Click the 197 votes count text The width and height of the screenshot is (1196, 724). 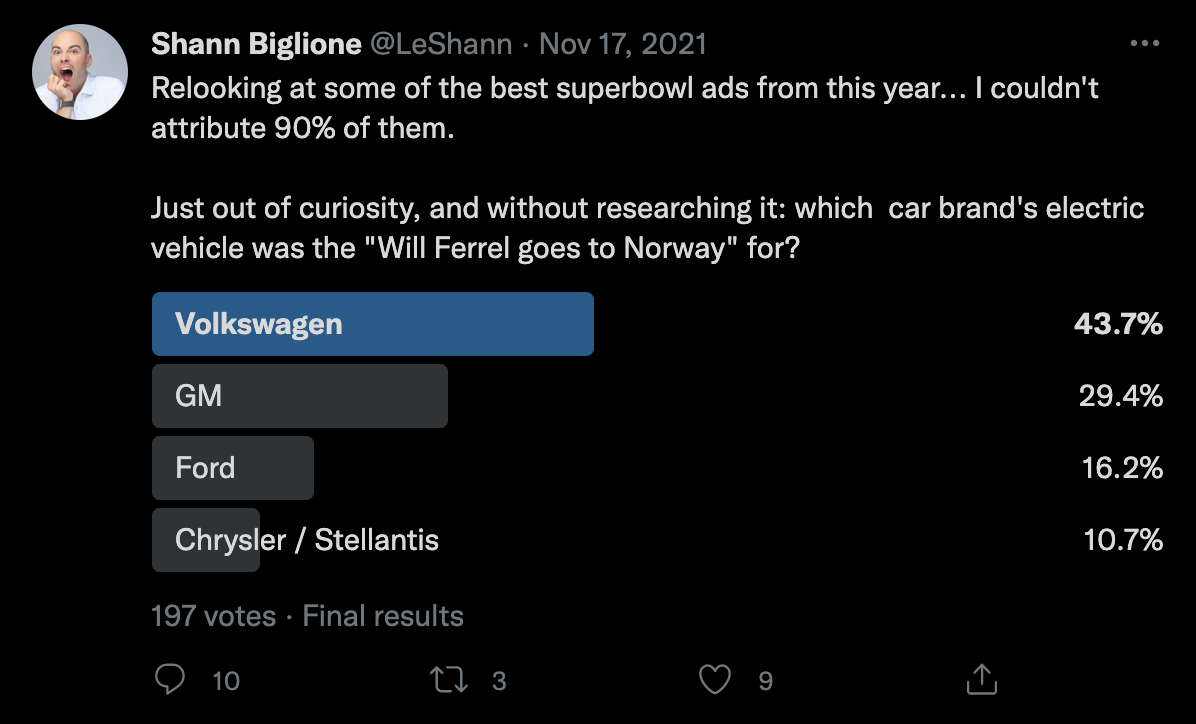[x=213, y=615]
